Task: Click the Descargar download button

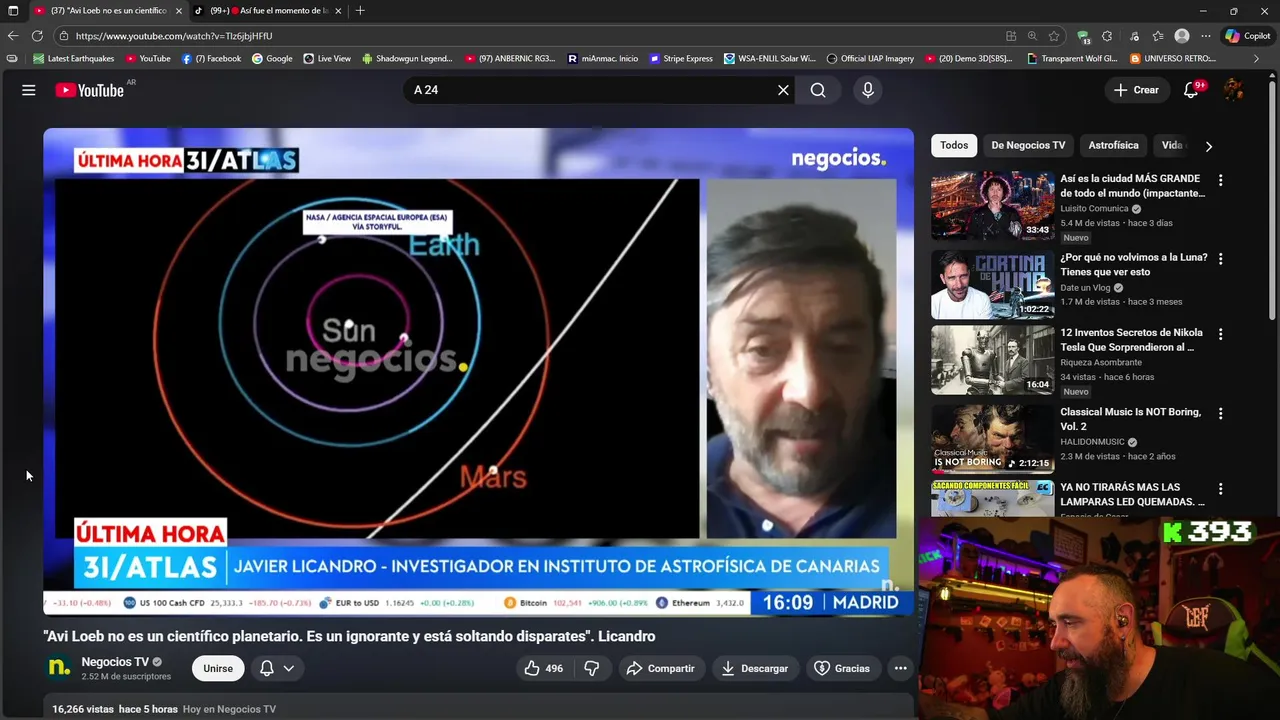Action: (x=755, y=668)
